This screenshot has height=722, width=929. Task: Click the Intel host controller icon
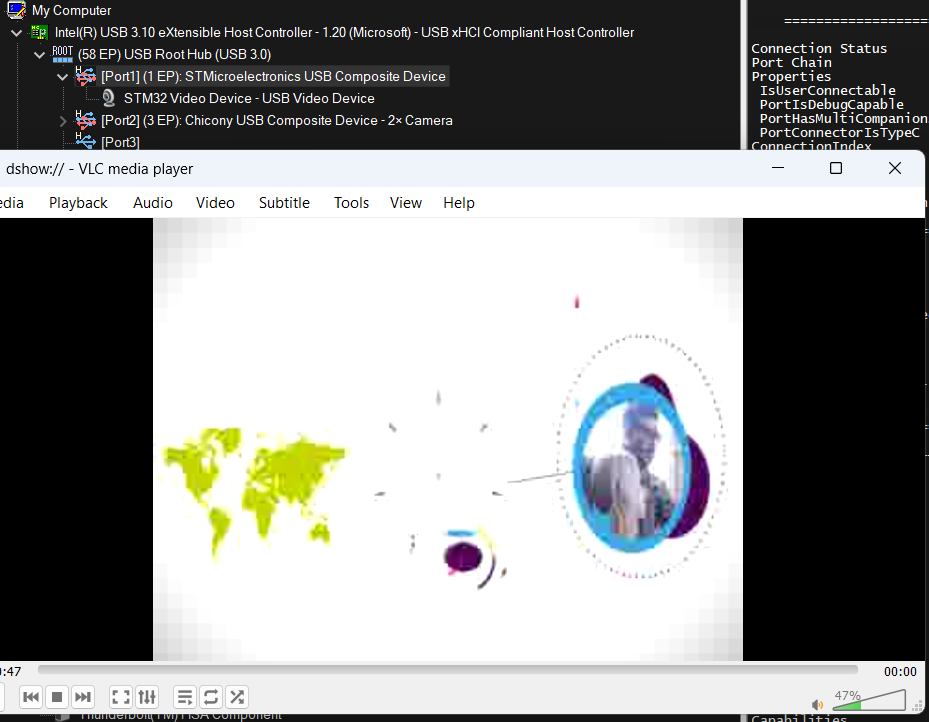[39, 32]
